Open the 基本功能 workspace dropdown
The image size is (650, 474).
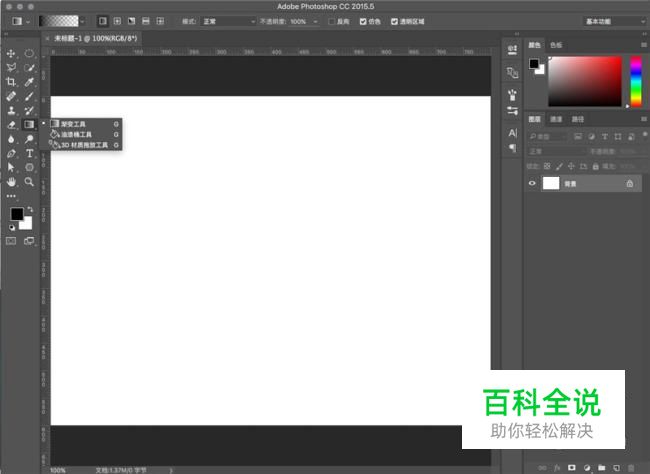(x=613, y=21)
